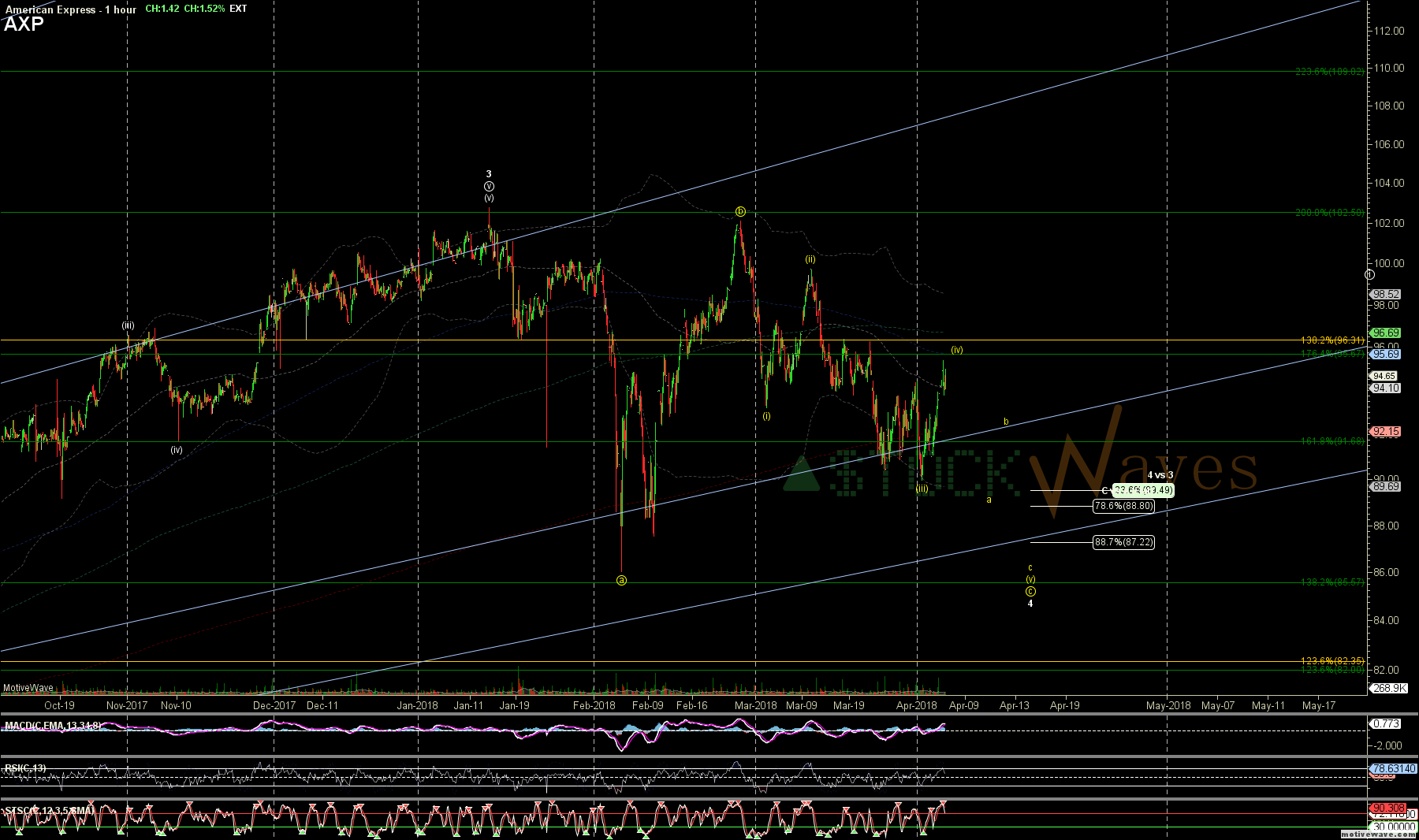The image size is (1419, 840).
Task: Click the Feb-09 date axis label
Action: pos(648,705)
